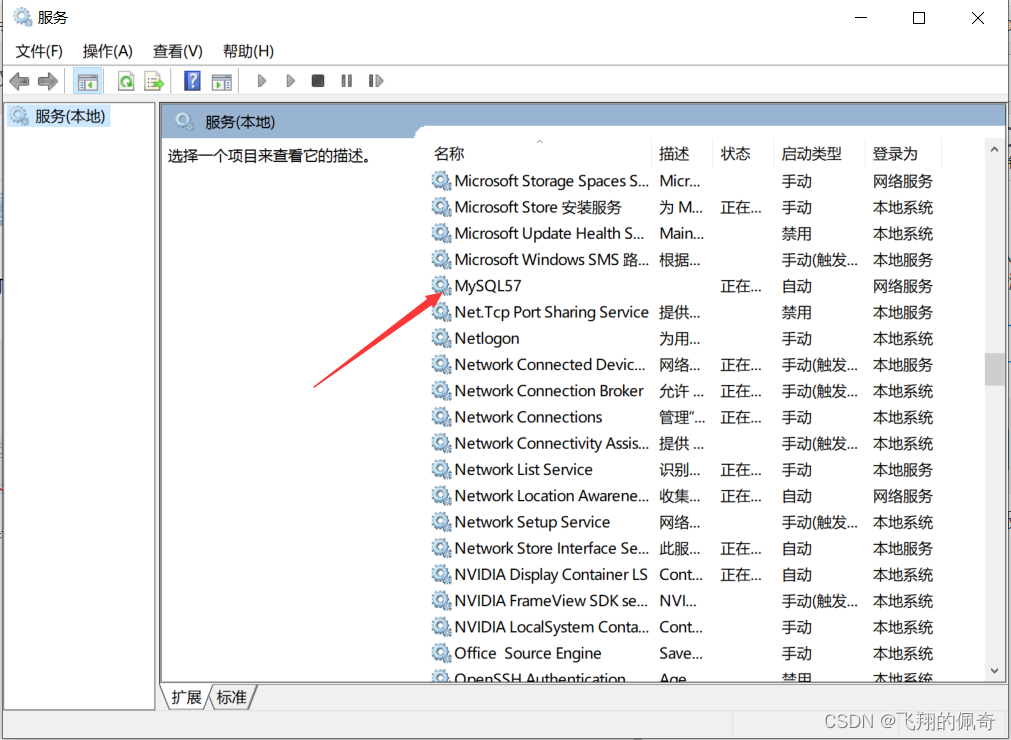Screen dimensions: 1011x740
Task: Switch to the 标准 tab
Action: [232, 697]
